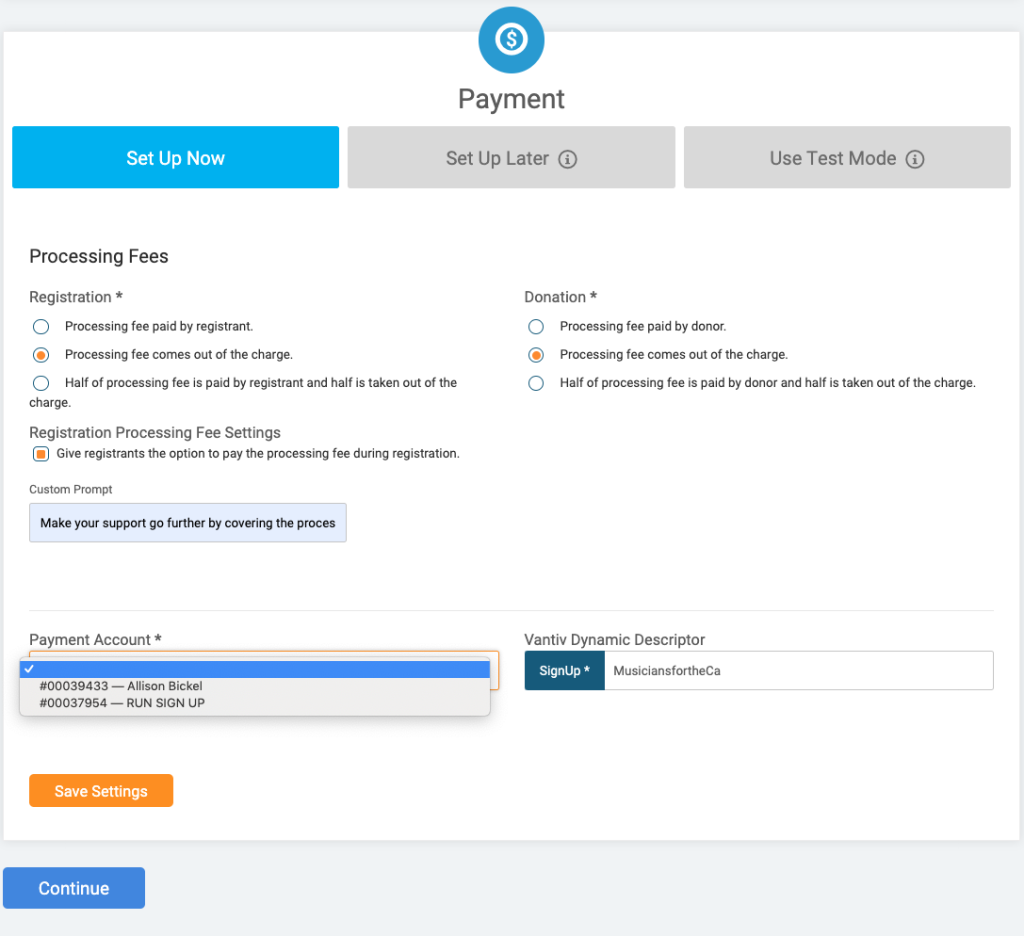Switch to Set Up Later tab
The image size is (1024, 936).
[x=511, y=157]
